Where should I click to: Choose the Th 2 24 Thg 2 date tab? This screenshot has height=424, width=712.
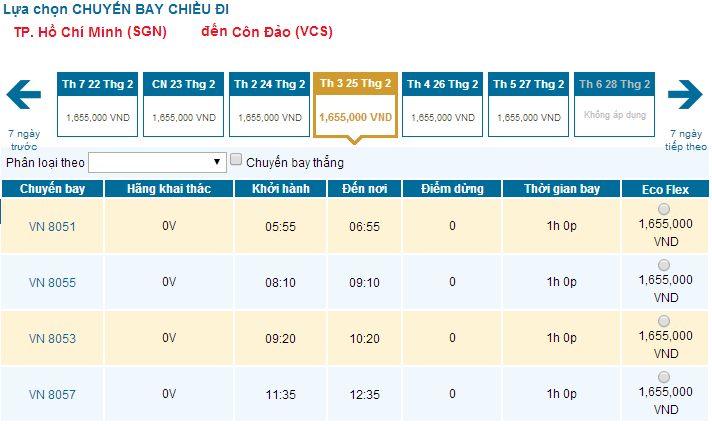click(x=270, y=103)
